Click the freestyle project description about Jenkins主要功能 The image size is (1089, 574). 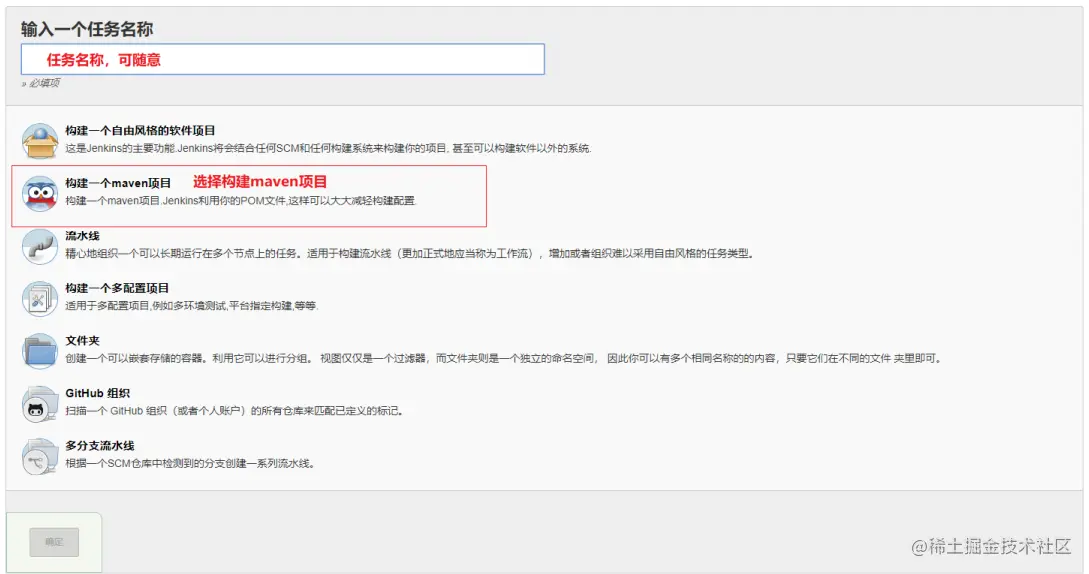tap(329, 148)
